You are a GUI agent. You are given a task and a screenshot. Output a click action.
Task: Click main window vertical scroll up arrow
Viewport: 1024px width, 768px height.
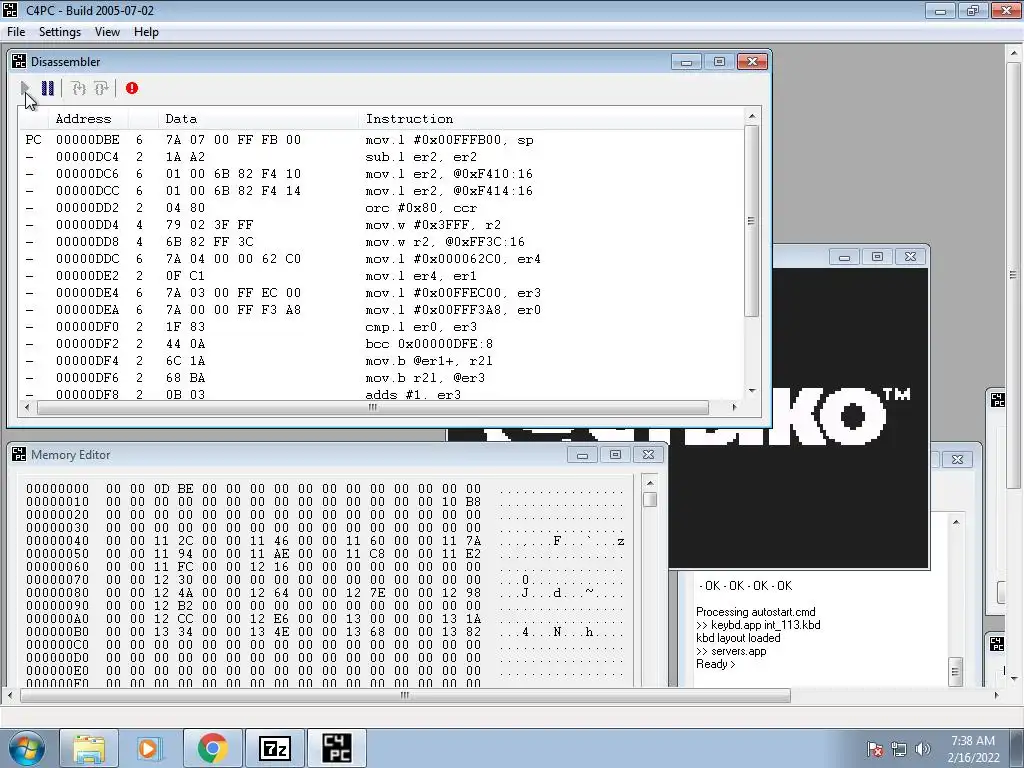pos(1014,52)
